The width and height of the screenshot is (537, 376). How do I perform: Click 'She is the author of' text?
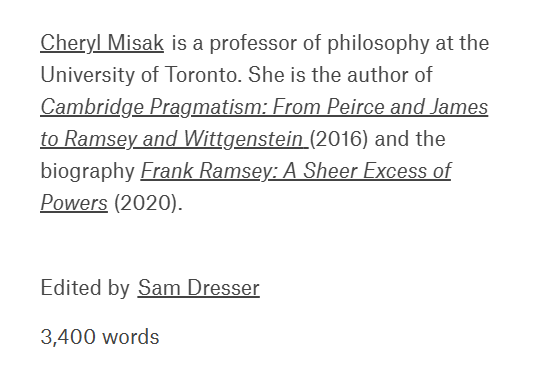(x=340, y=75)
